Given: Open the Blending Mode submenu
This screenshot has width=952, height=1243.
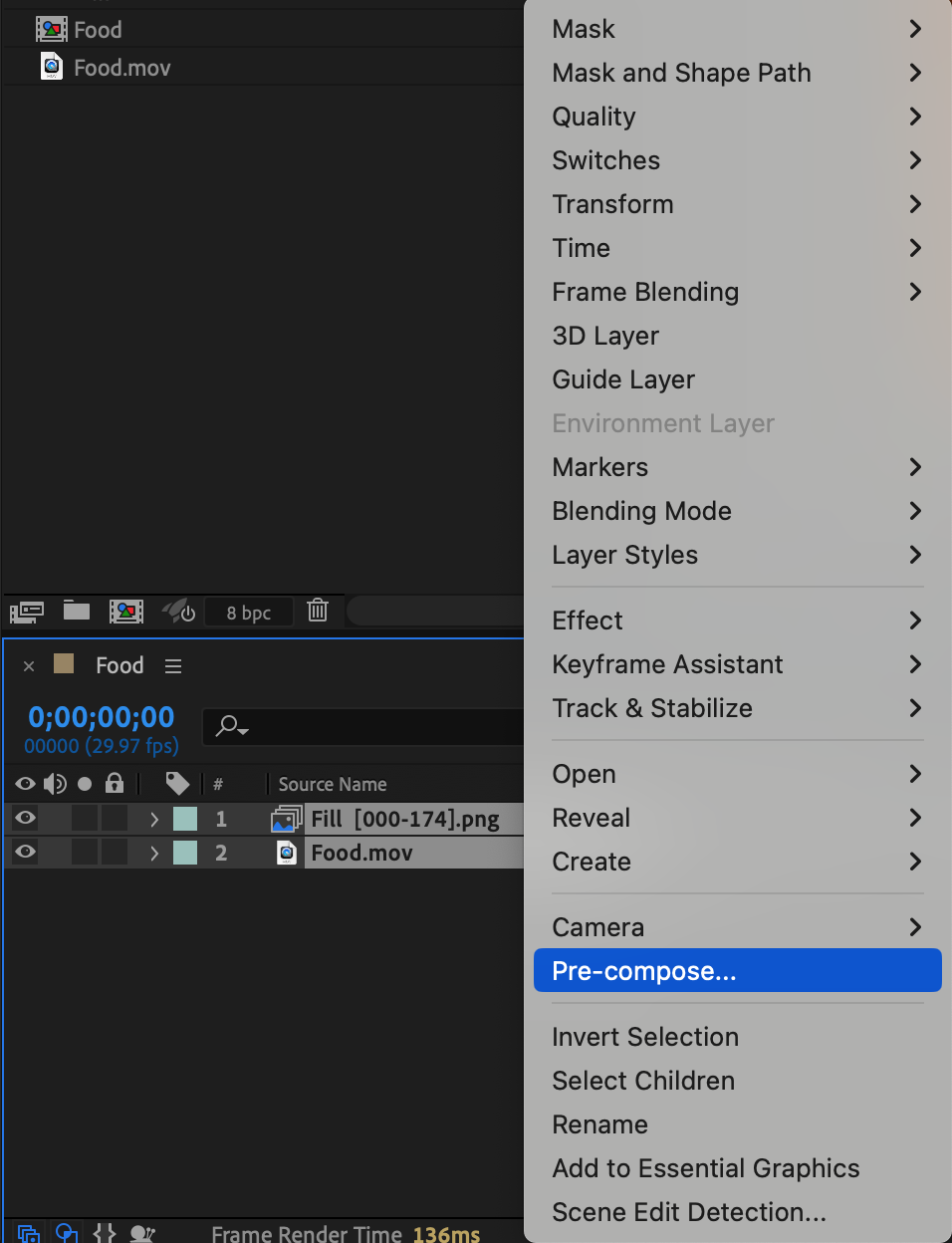Looking at the screenshot, I should pos(737,511).
